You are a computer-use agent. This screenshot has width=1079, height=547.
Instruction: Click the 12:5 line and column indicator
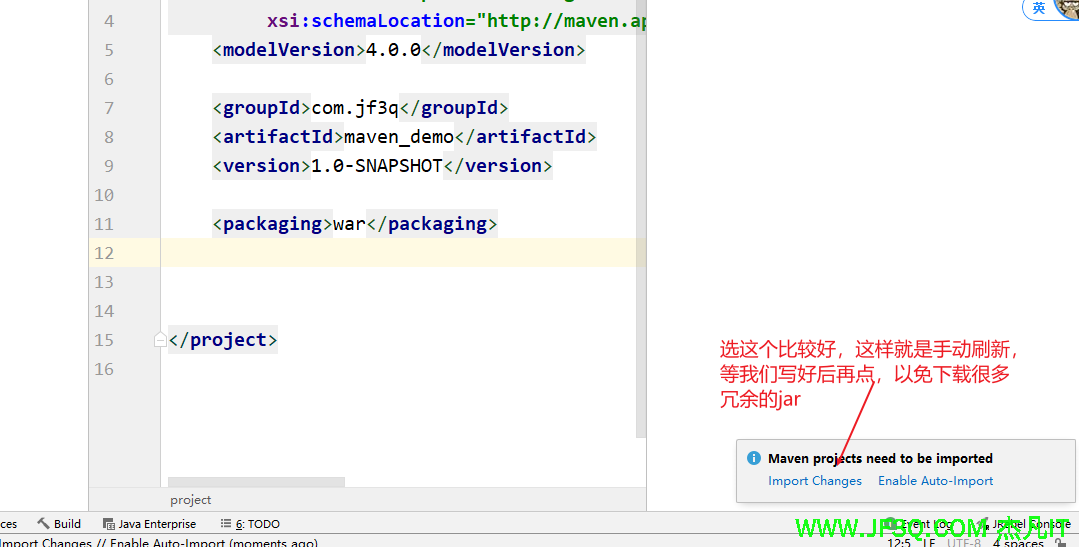(898, 543)
